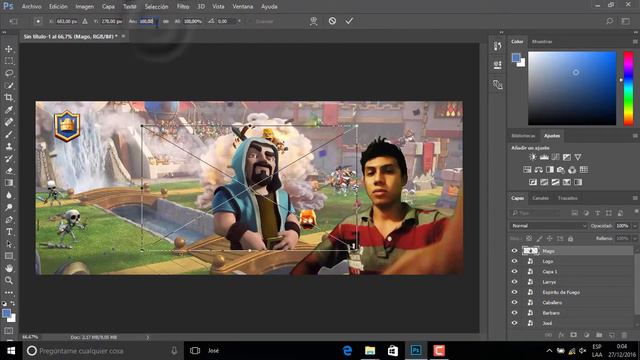
Task: Select the Horizontal Type tool
Action: (x=9, y=232)
